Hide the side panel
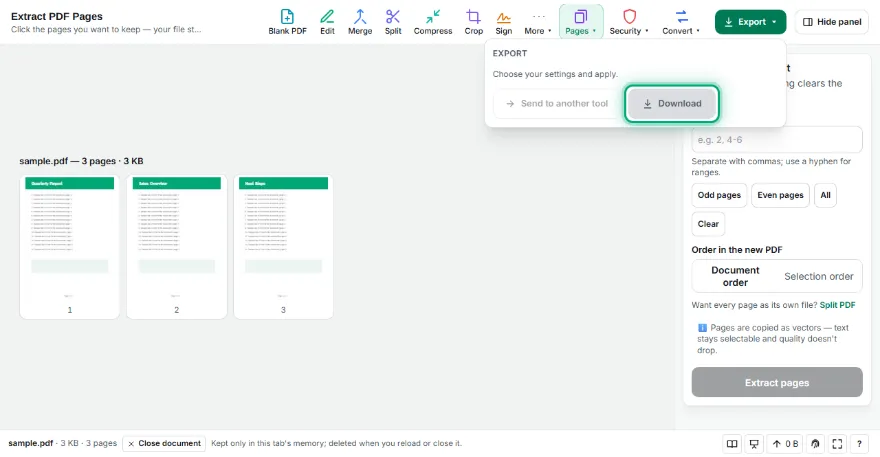Viewport: 880px width, 457px height. [832, 22]
